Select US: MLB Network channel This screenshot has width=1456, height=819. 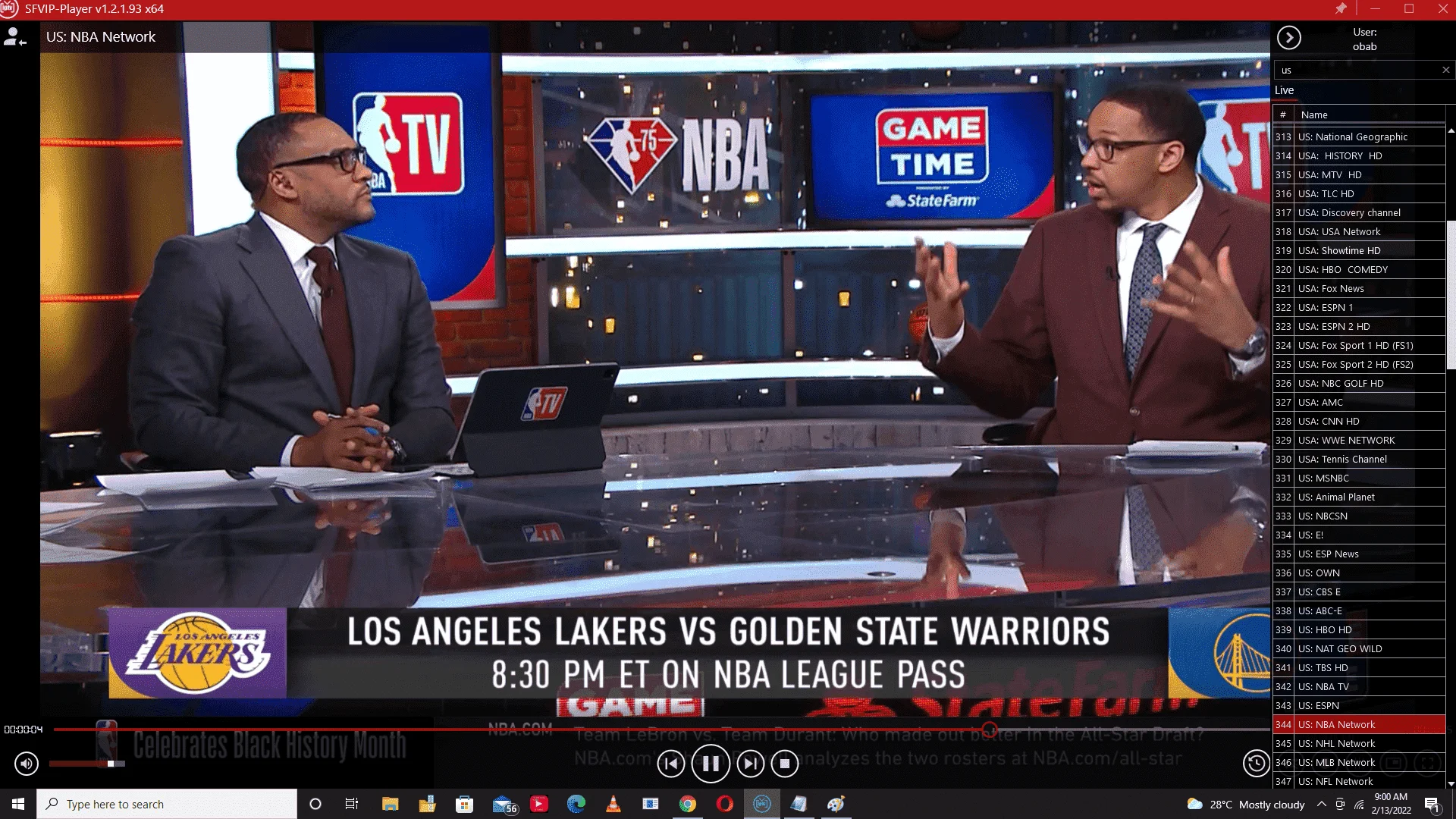click(1359, 762)
